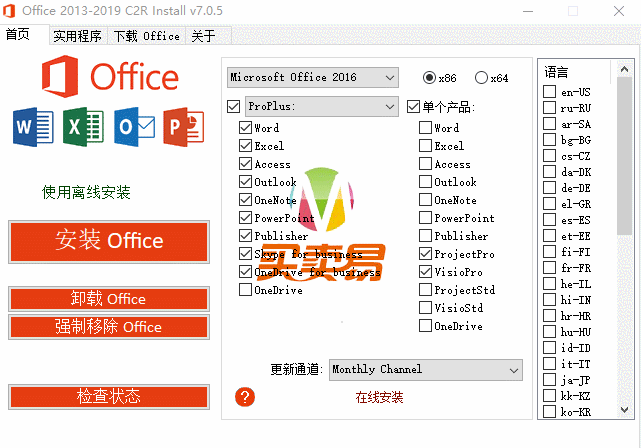Expand the ProPlus edition dropdown
This screenshot has width=641, height=448.
(321, 106)
